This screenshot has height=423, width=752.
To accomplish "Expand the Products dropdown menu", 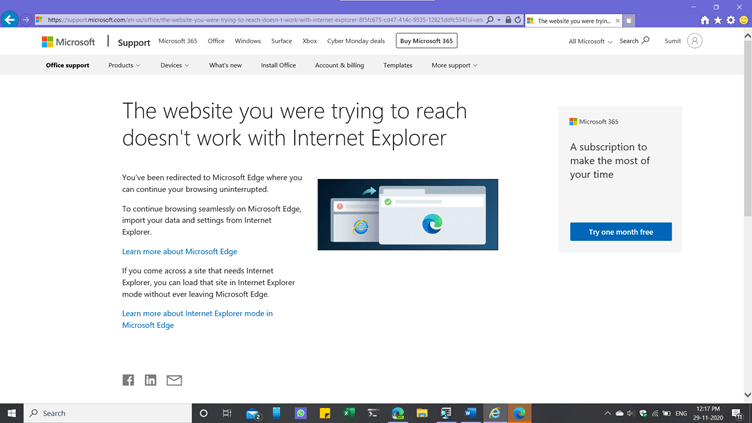I will point(124,65).
